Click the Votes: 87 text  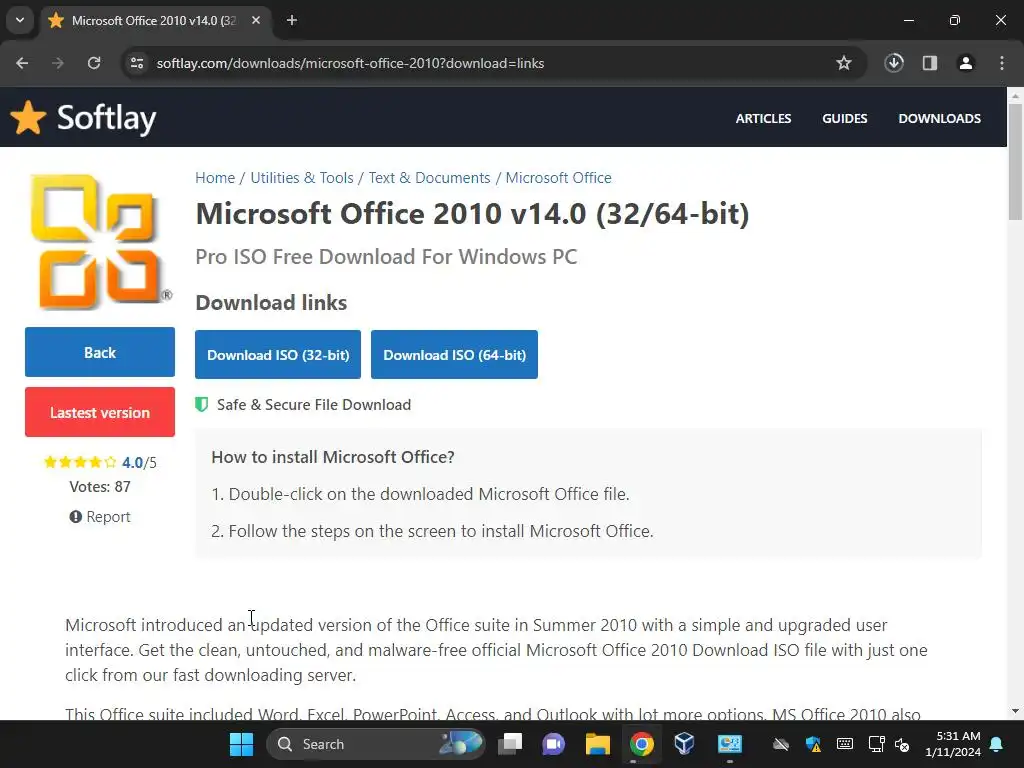coord(100,487)
